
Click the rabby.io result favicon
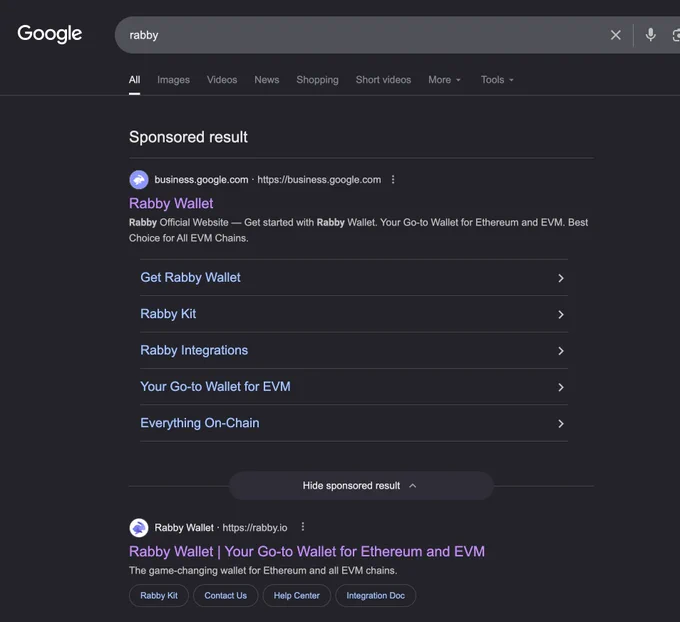click(139, 528)
